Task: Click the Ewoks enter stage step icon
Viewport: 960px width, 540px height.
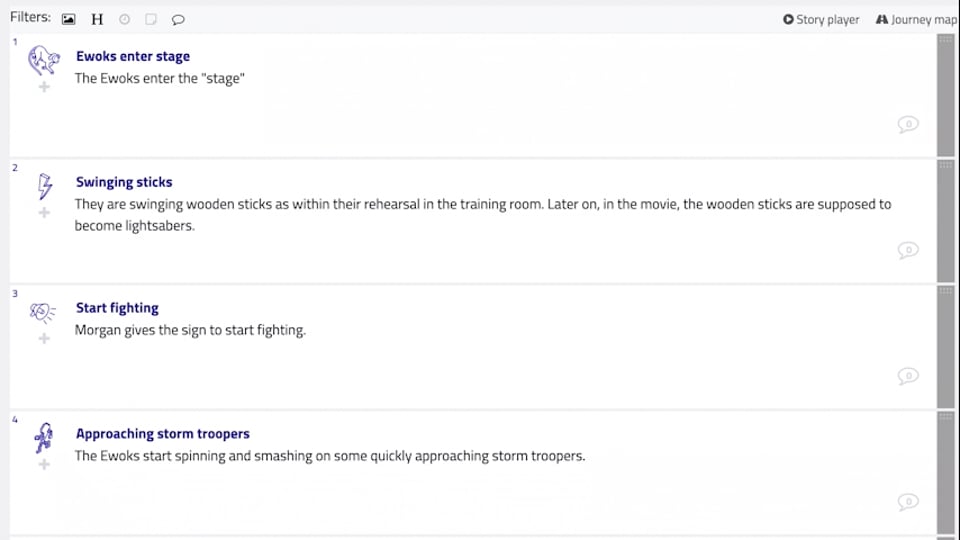Action: (x=43, y=60)
